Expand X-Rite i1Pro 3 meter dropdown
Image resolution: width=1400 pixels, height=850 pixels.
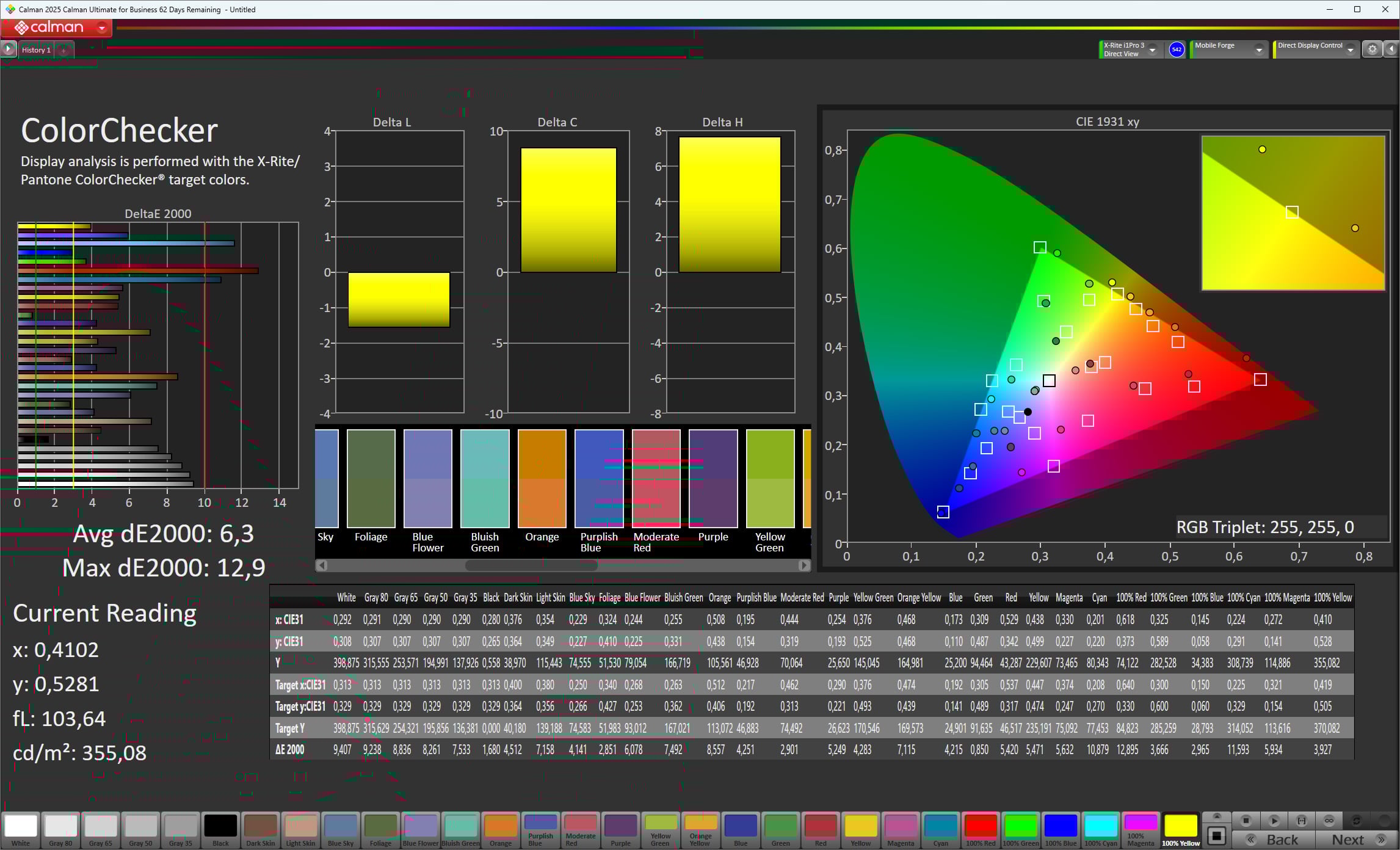click(x=1153, y=50)
